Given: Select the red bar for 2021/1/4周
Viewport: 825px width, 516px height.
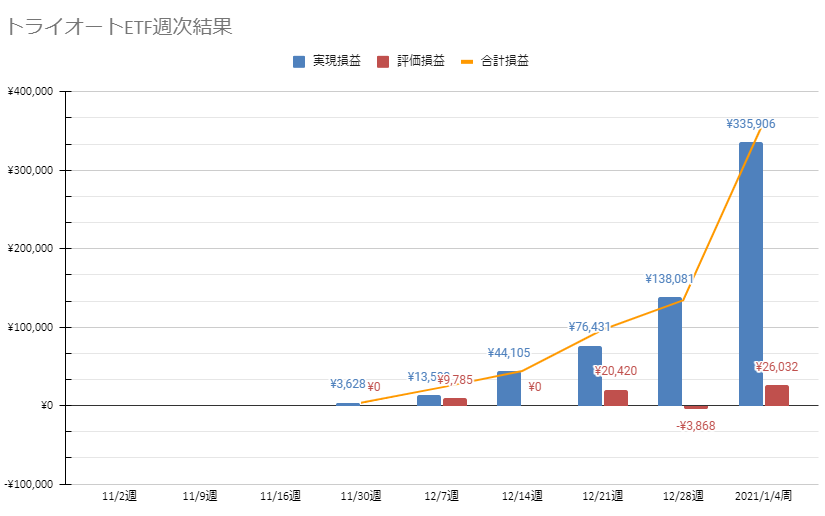Looking at the screenshot, I should click(x=777, y=396).
